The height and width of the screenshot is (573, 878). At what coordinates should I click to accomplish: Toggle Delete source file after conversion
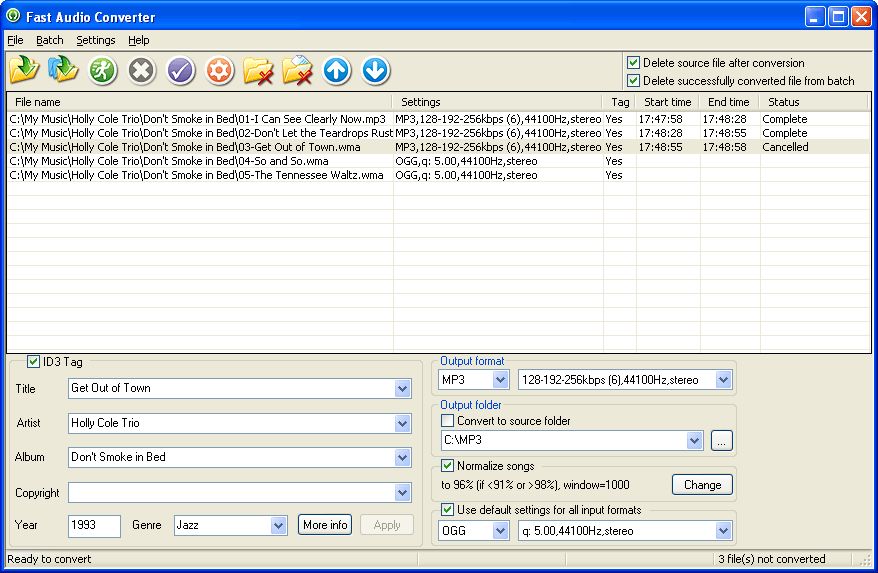(633, 63)
